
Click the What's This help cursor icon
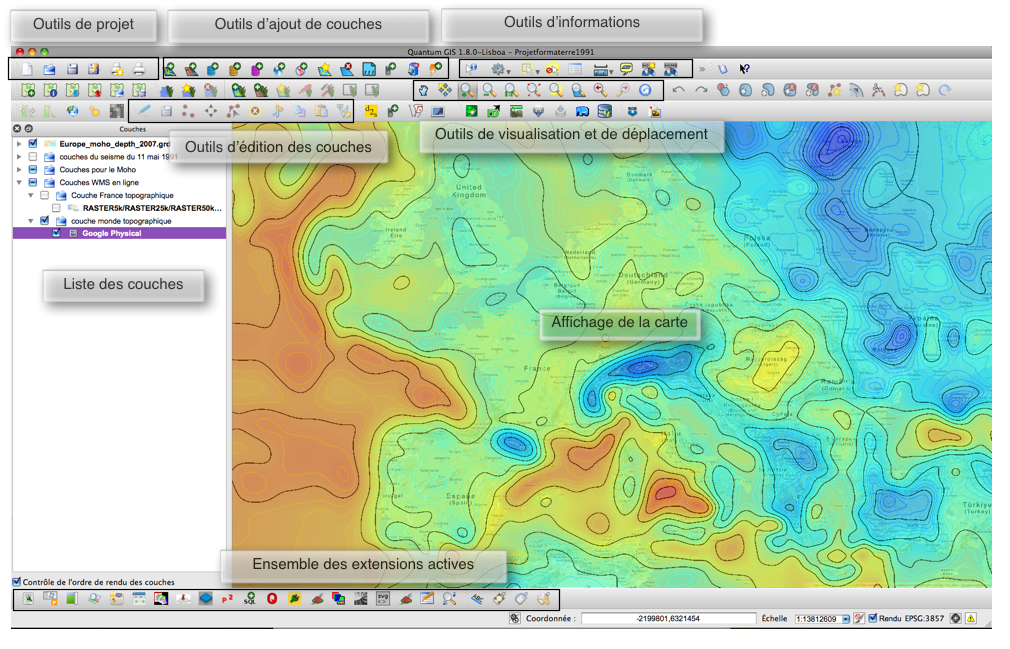tap(743, 69)
